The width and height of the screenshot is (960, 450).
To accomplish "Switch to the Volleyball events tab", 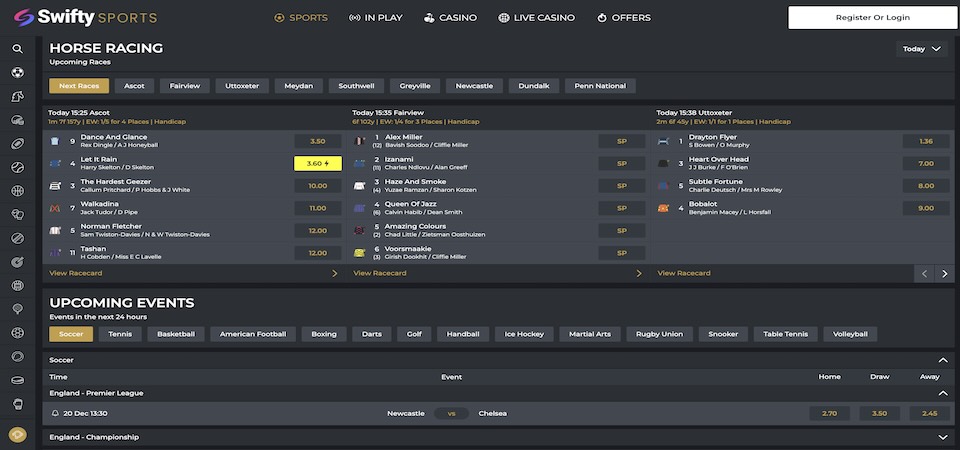I will tap(850, 334).
